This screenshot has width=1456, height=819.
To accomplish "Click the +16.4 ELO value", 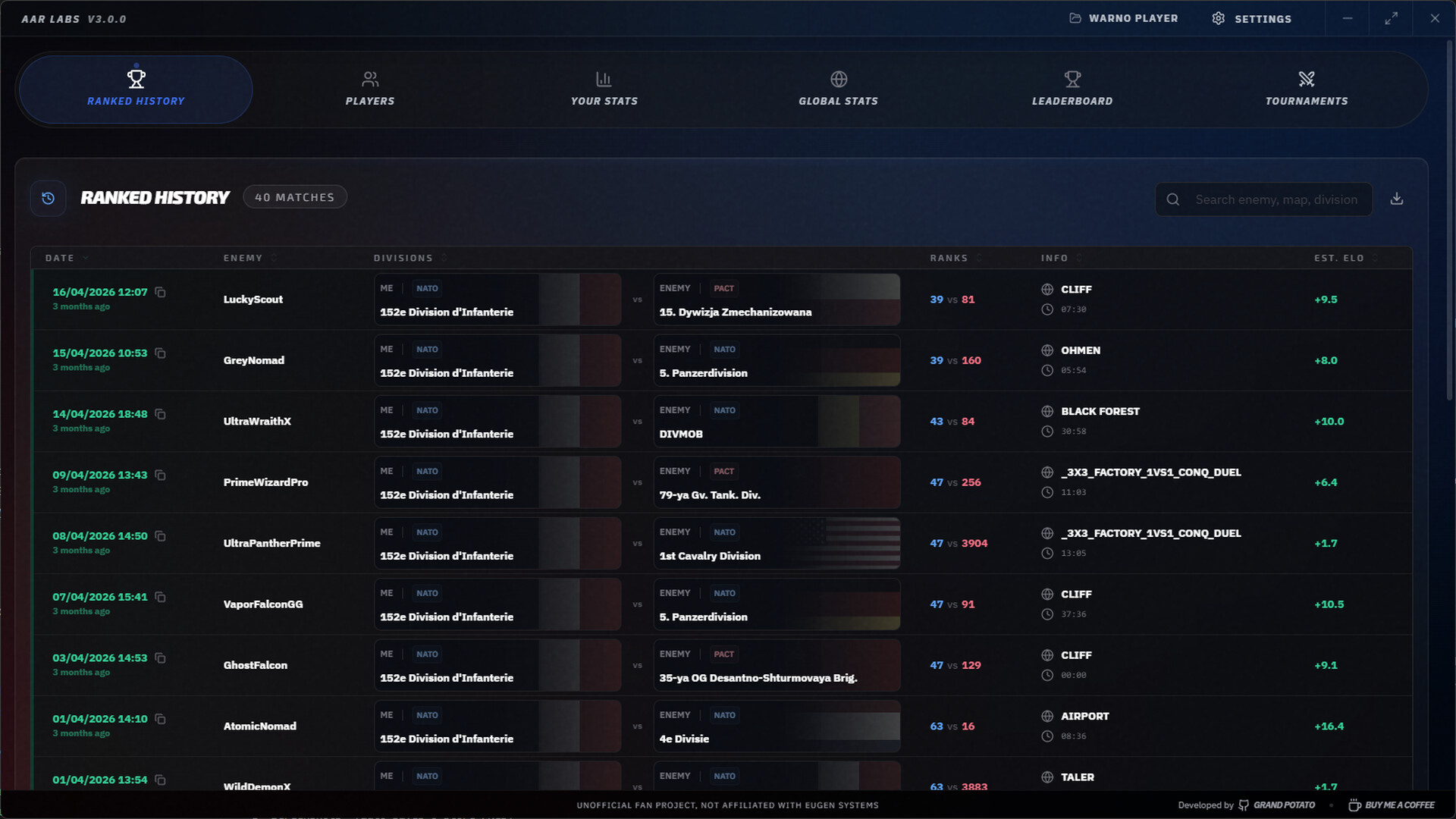I will pyautogui.click(x=1329, y=726).
